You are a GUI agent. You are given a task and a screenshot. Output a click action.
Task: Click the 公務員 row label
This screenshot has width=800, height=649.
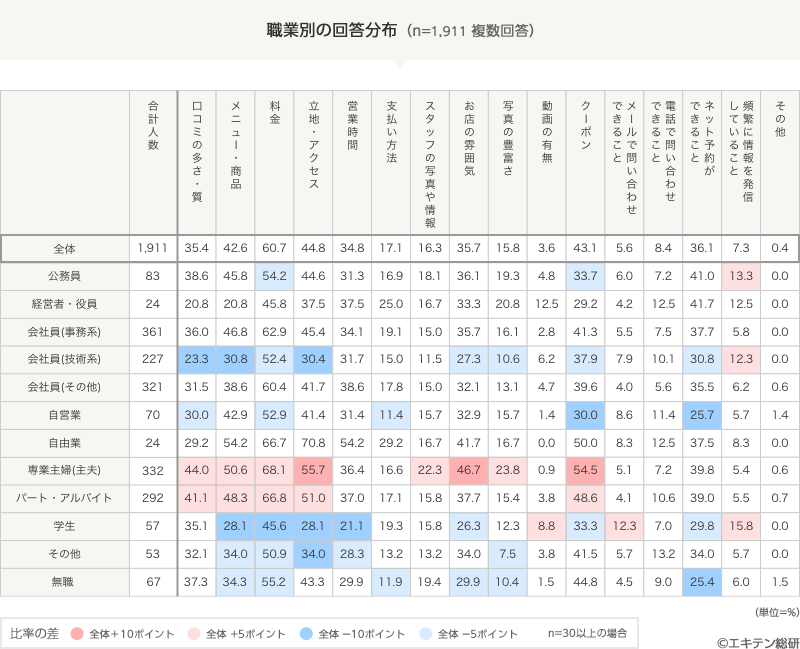point(64,275)
